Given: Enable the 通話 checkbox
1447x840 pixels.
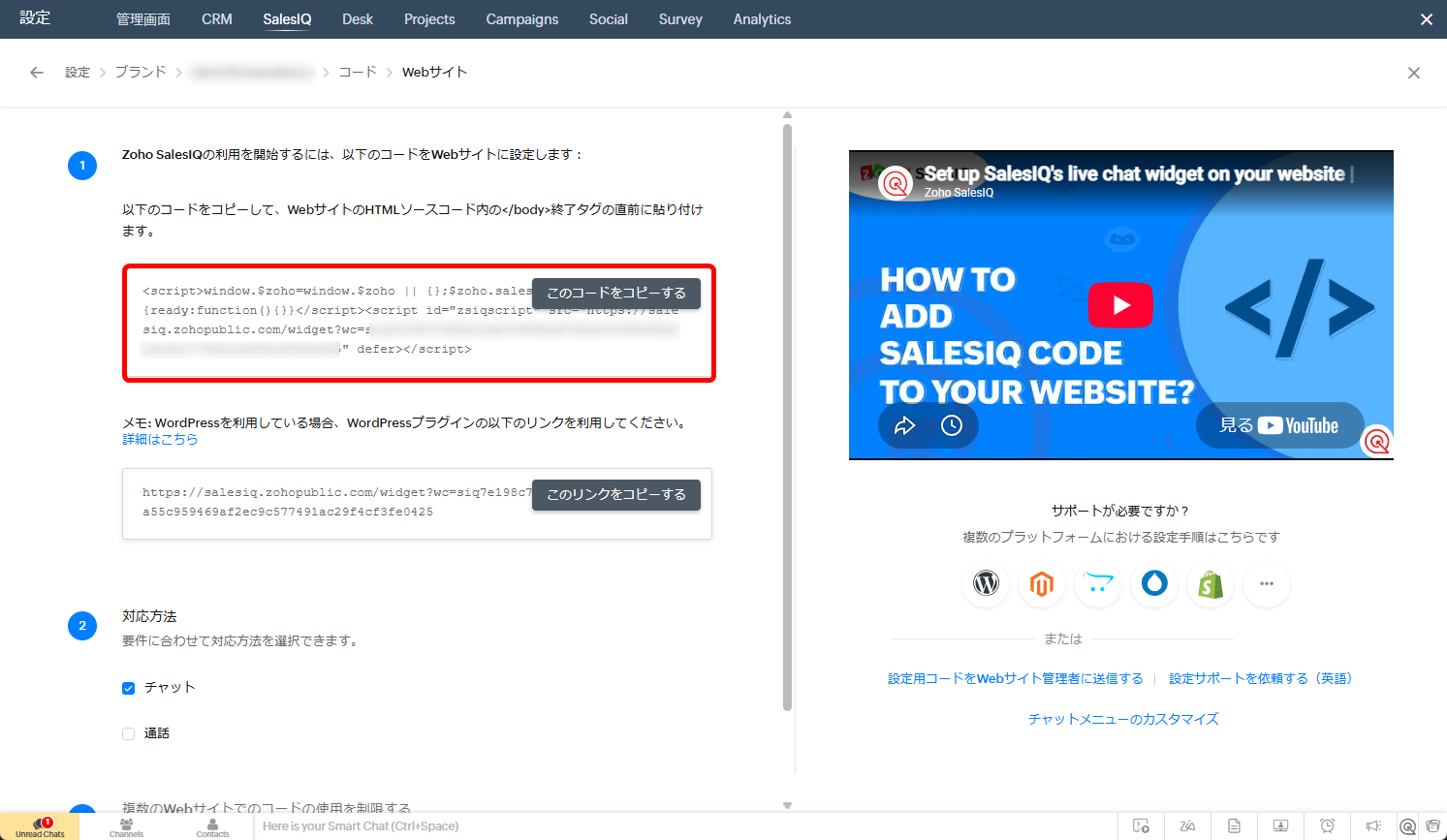Looking at the screenshot, I should point(128,734).
